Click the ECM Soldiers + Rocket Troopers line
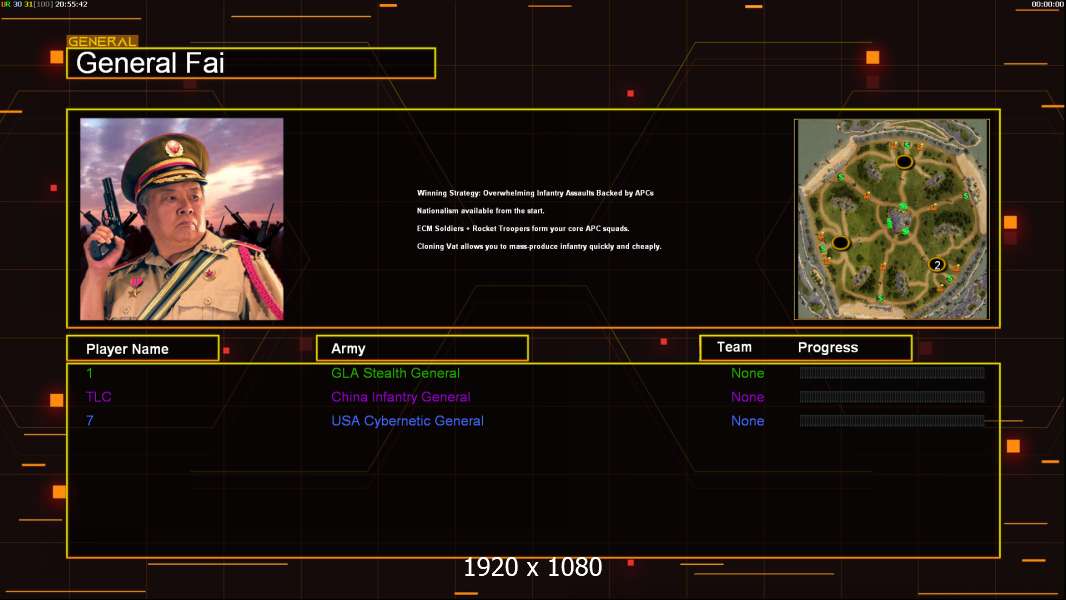The width and height of the screenshot is (1066, 600). (x=523, y=228)
